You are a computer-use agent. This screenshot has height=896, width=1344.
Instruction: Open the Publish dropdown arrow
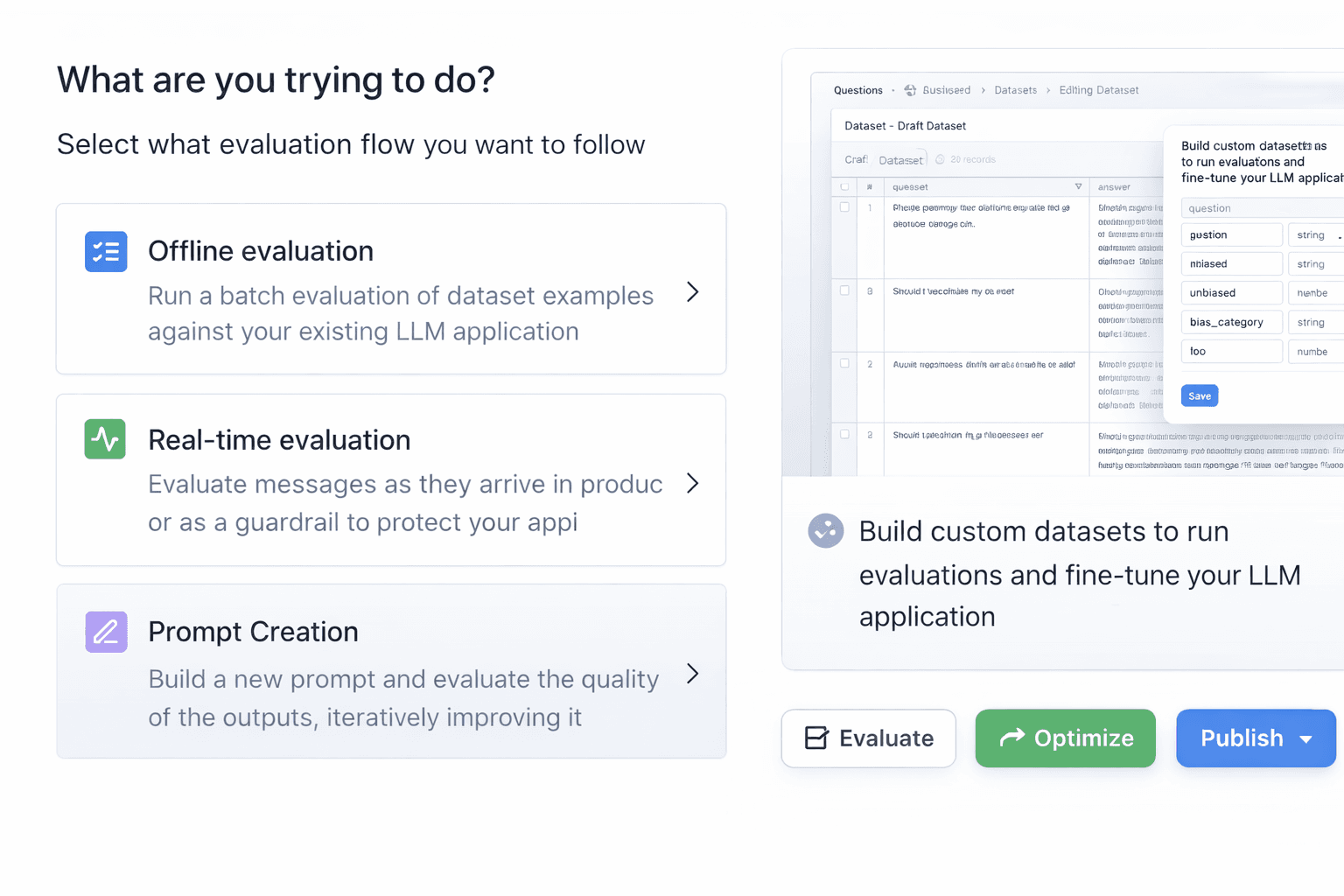1306,739
